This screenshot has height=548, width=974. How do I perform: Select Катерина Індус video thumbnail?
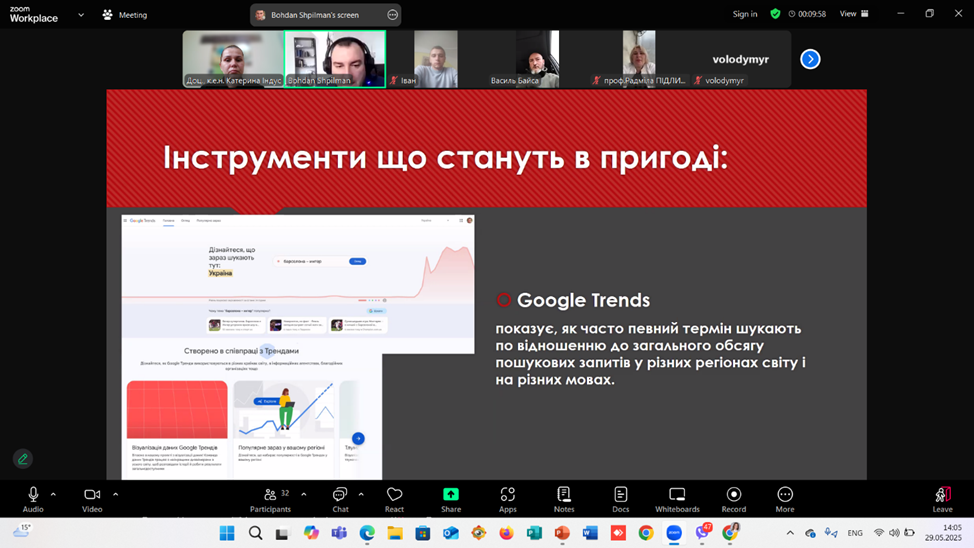coord(233,59)
